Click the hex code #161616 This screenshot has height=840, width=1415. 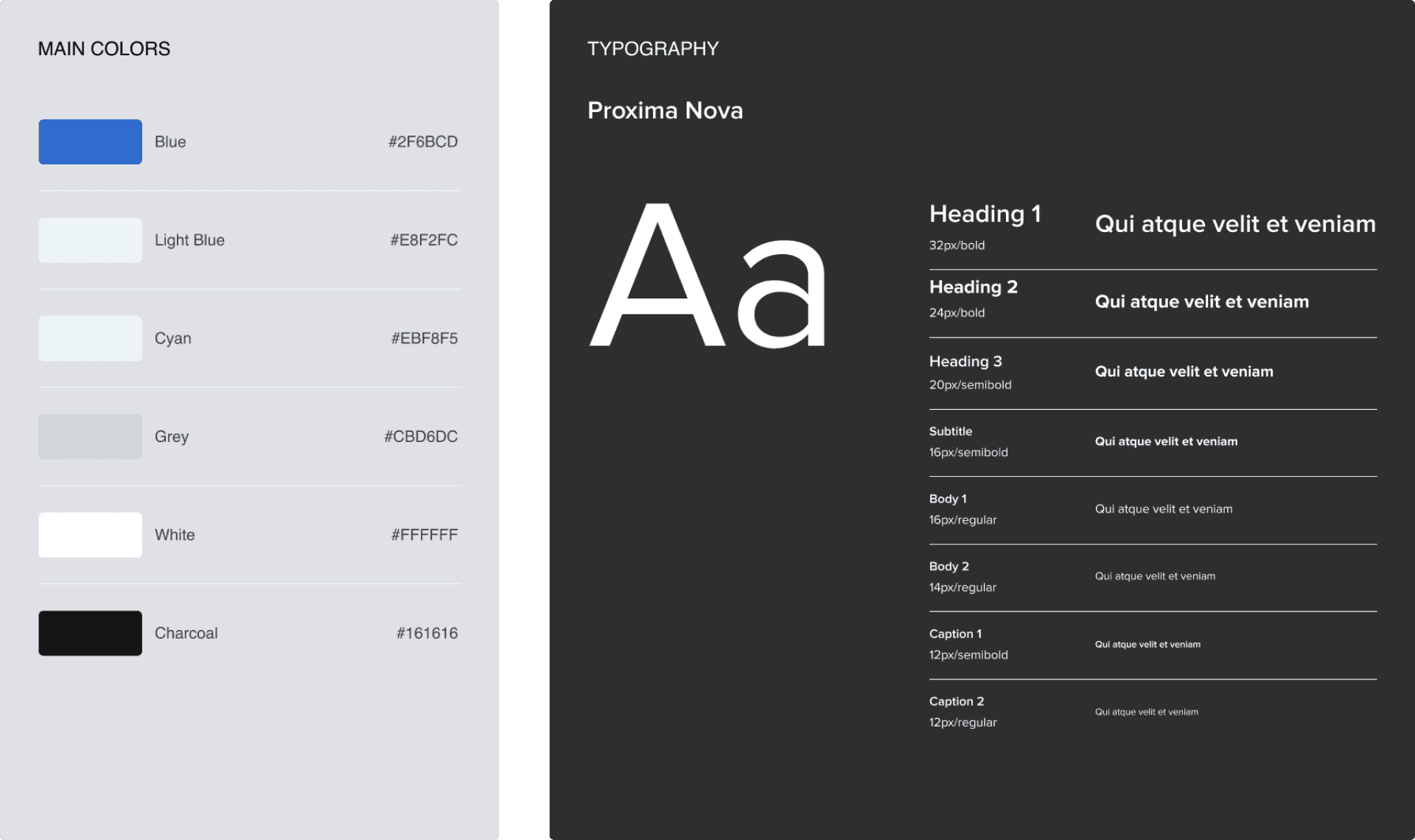pos(427,633)
